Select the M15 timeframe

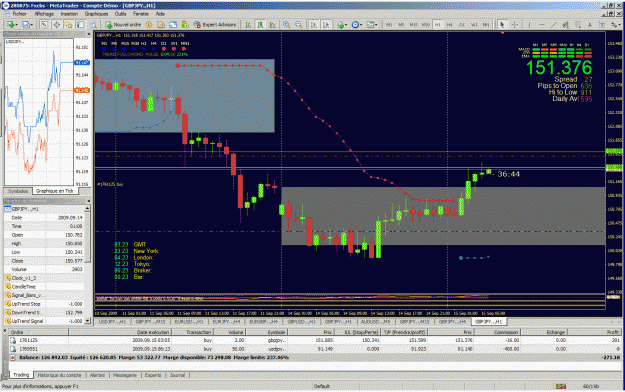click(413, 25)
